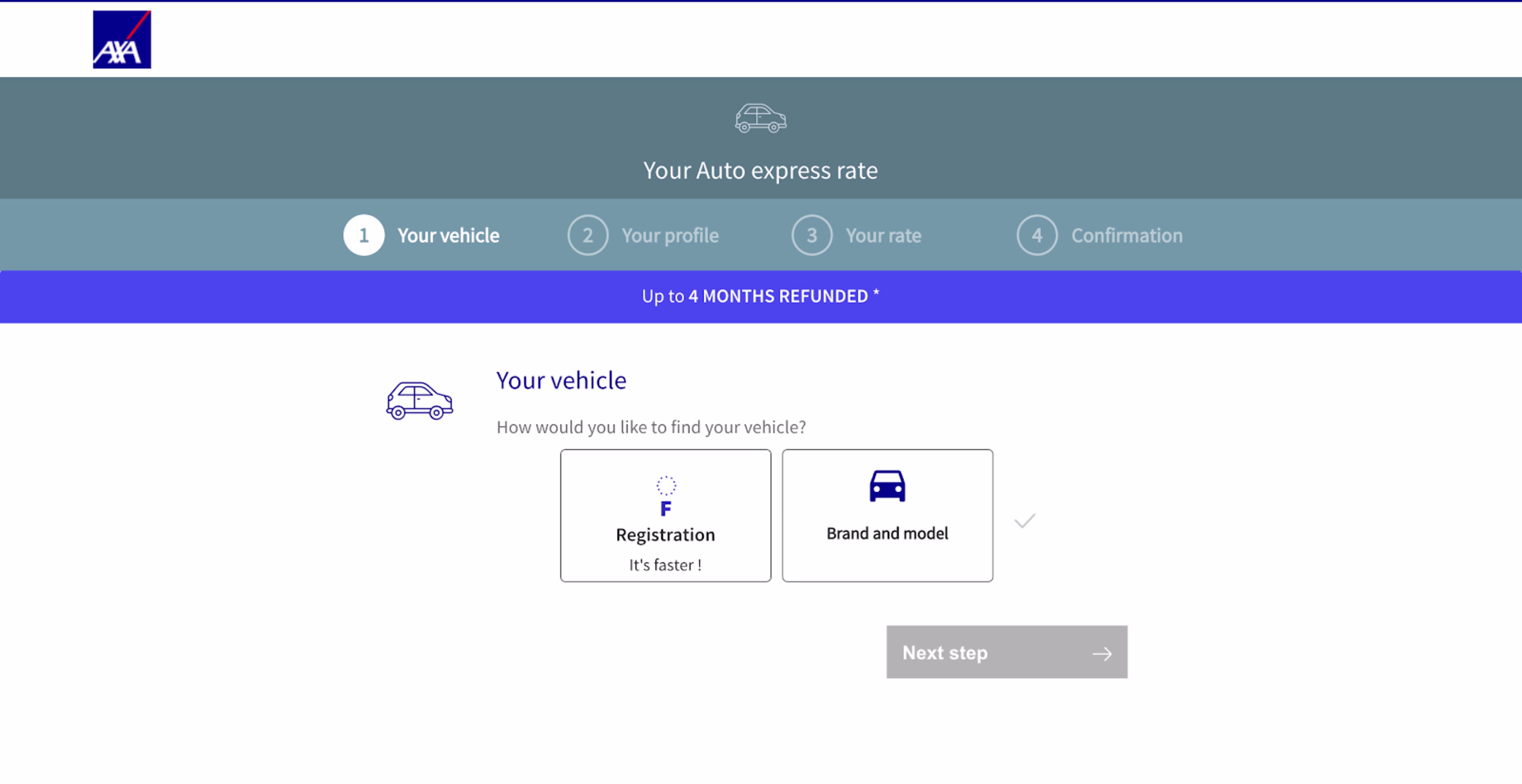1522x784 pixels.
Task: Go to the Confirmation step
Action: (x=1127, y=235)
